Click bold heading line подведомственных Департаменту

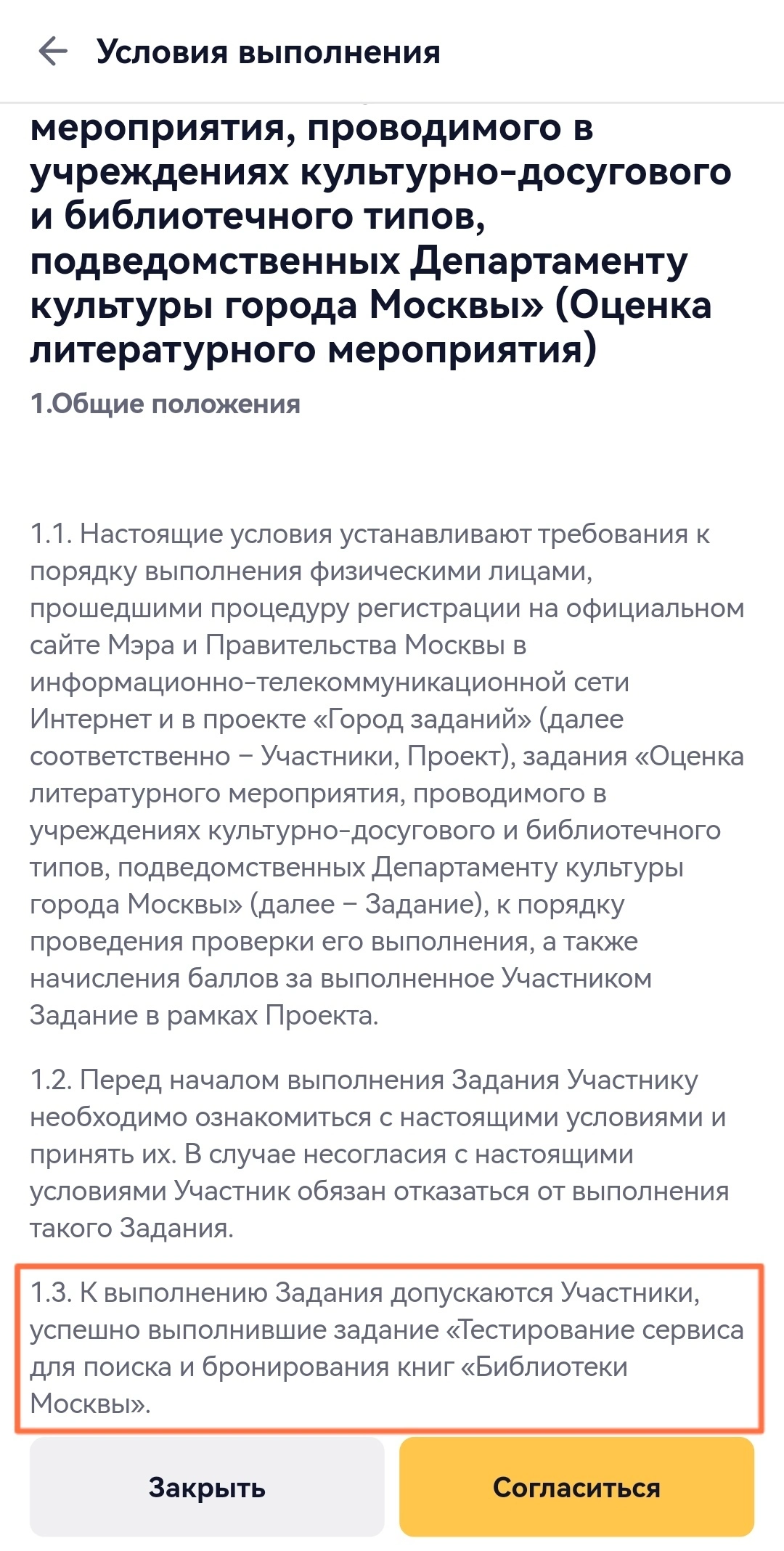click(x=359, y=261)
